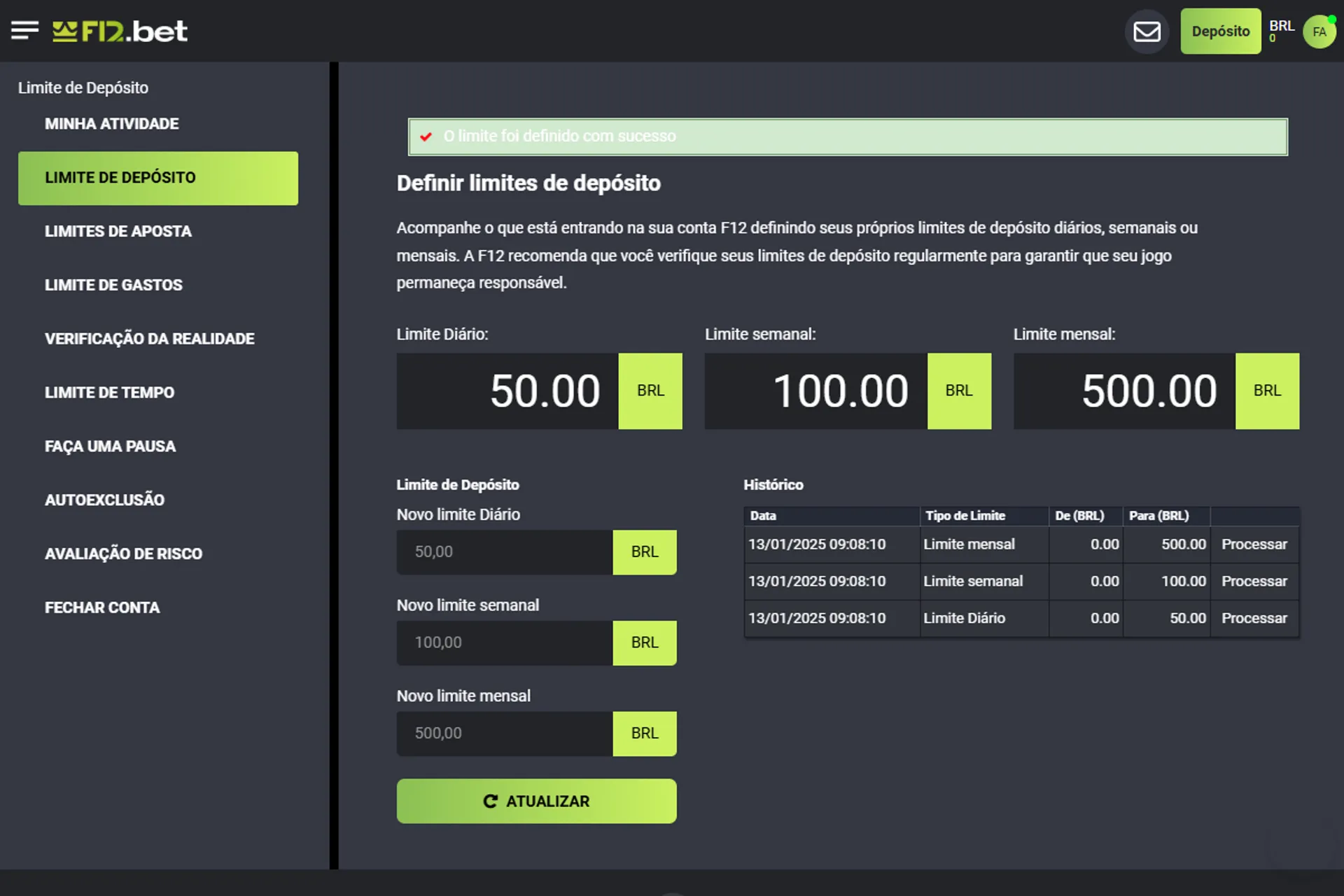Click the BRL balance indicator
Screen dimensions: 1344x896
[x=1281, y=31]
